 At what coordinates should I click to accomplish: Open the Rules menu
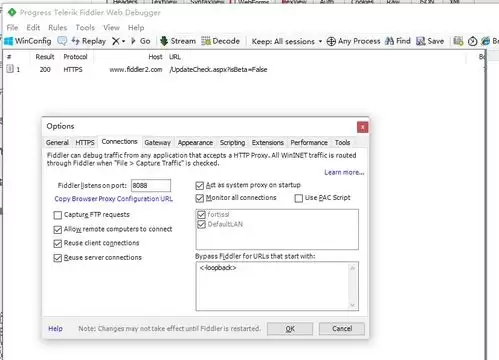[57, 27]
